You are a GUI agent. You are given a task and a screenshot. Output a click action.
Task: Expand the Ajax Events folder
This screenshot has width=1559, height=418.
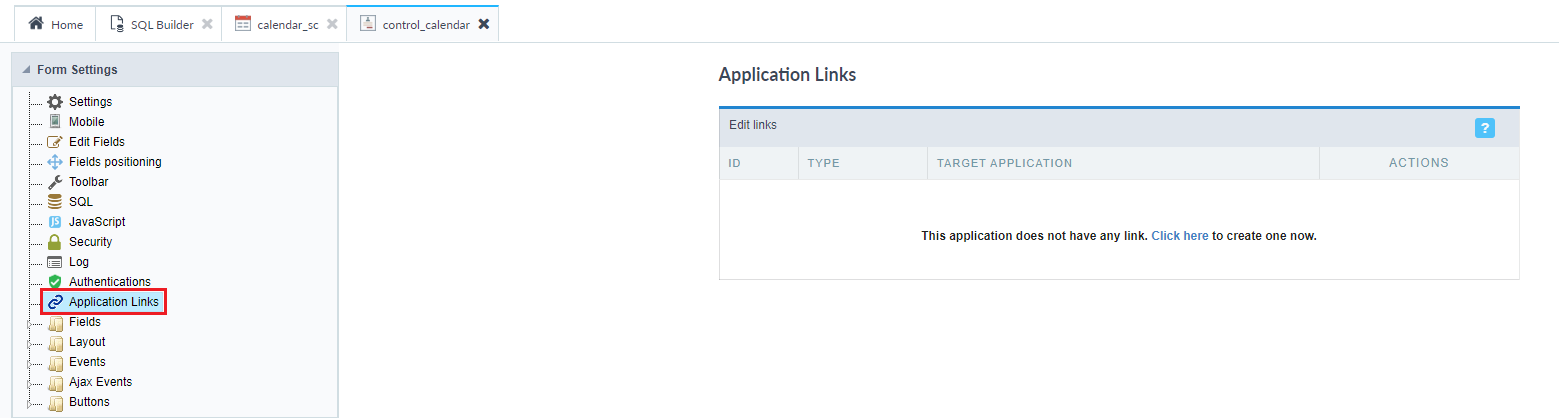click(100, 382)
